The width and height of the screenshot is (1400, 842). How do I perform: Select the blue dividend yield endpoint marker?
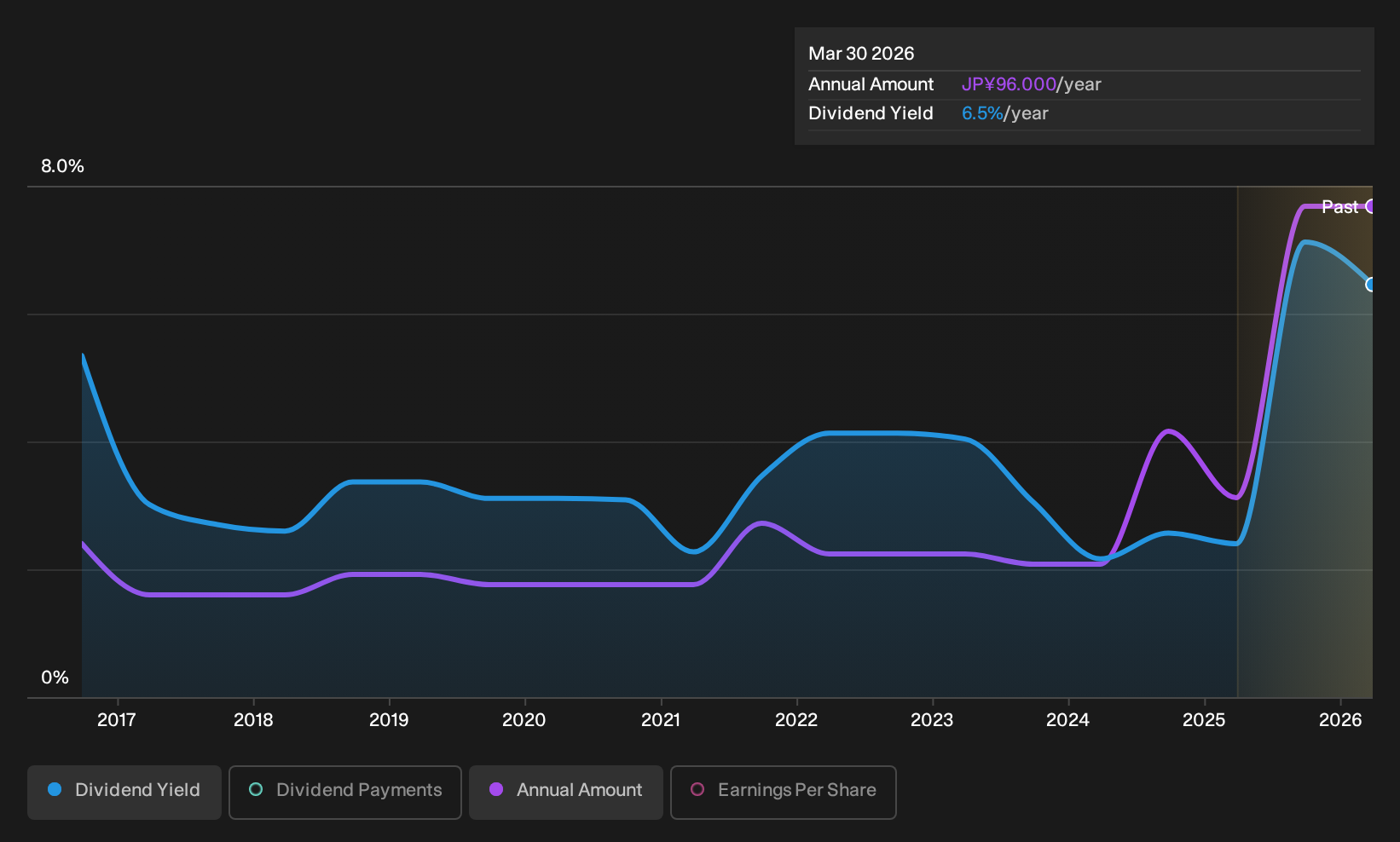pyautogui.click(x=1370, y=285)
